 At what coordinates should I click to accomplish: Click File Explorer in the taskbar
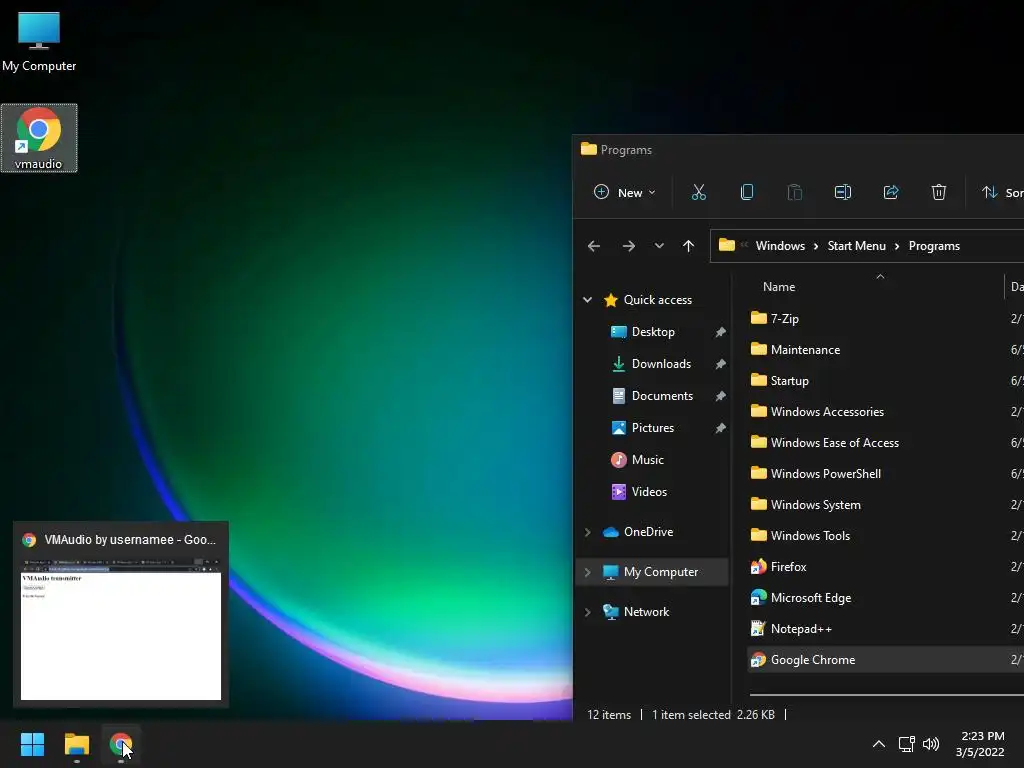pos(76,744)
